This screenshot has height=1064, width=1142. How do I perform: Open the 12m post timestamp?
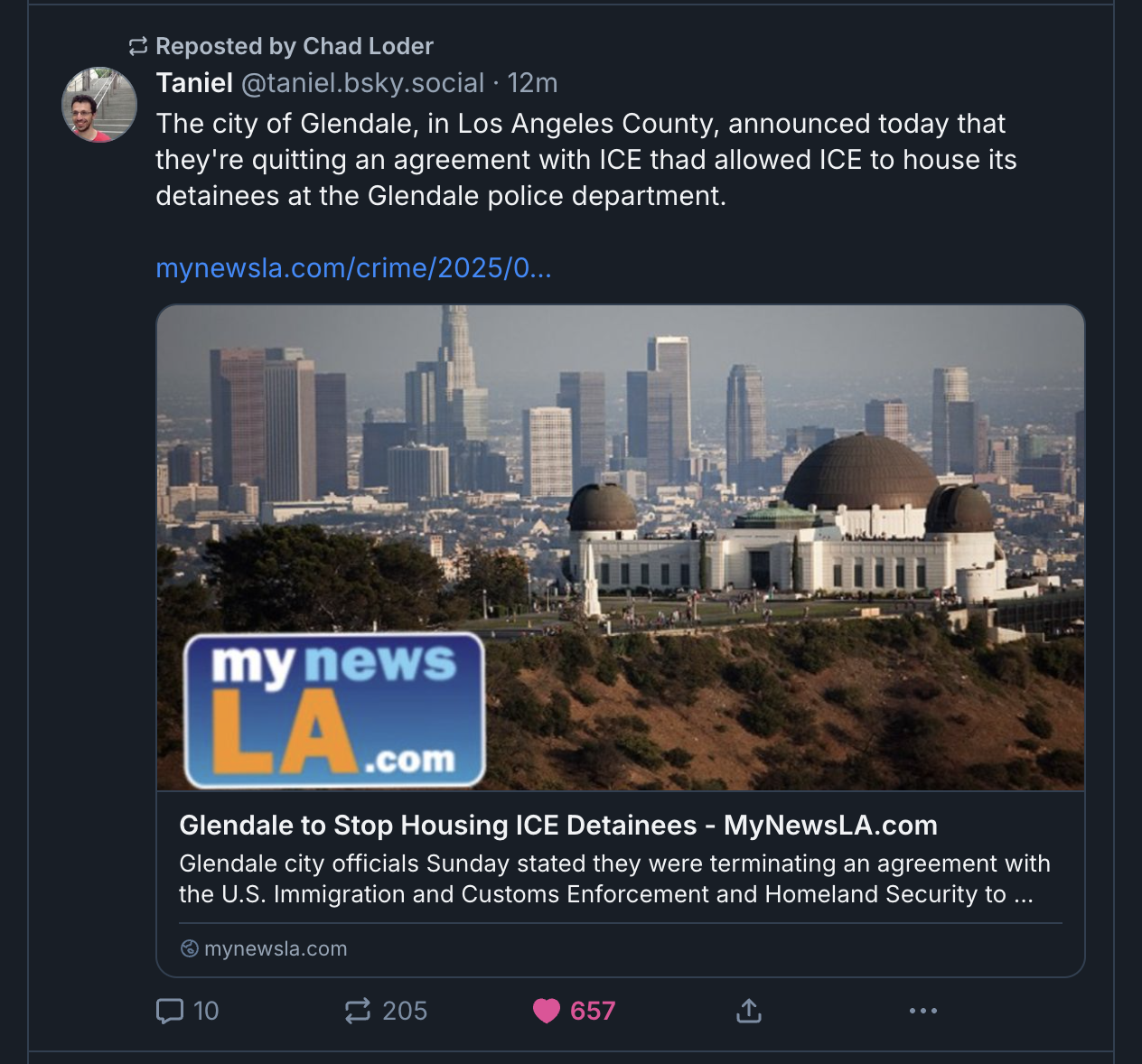532,83
